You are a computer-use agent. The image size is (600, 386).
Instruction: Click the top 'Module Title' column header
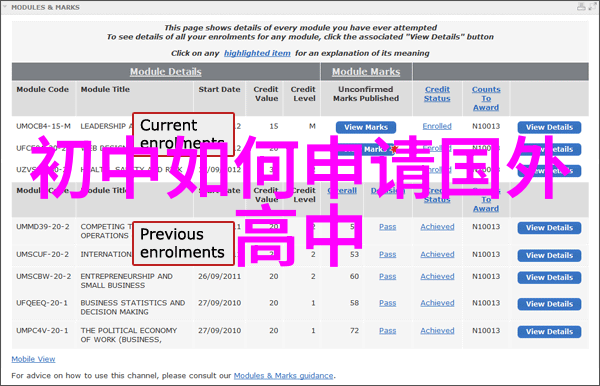tap(105, 89)
